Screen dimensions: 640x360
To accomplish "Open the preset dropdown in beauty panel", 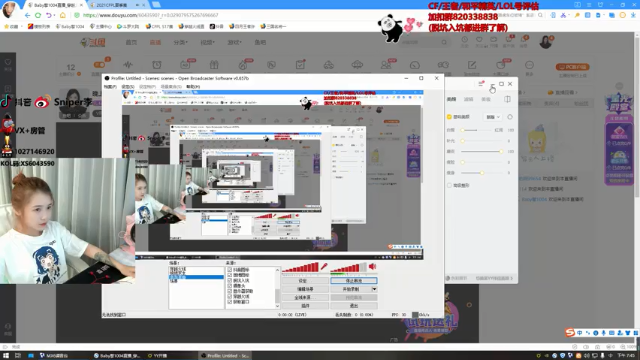I will click(x=493, y=117).
